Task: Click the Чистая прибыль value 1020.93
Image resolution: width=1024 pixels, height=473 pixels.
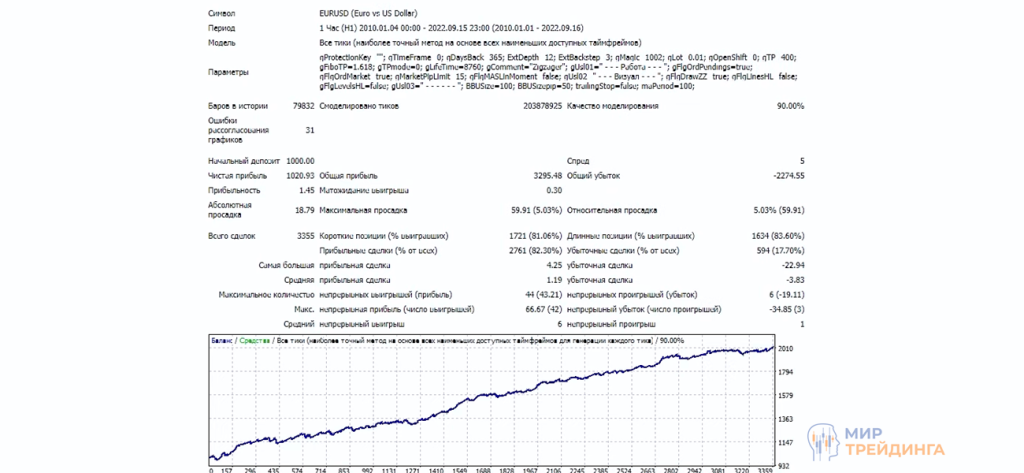Action: tap(299, 175)
